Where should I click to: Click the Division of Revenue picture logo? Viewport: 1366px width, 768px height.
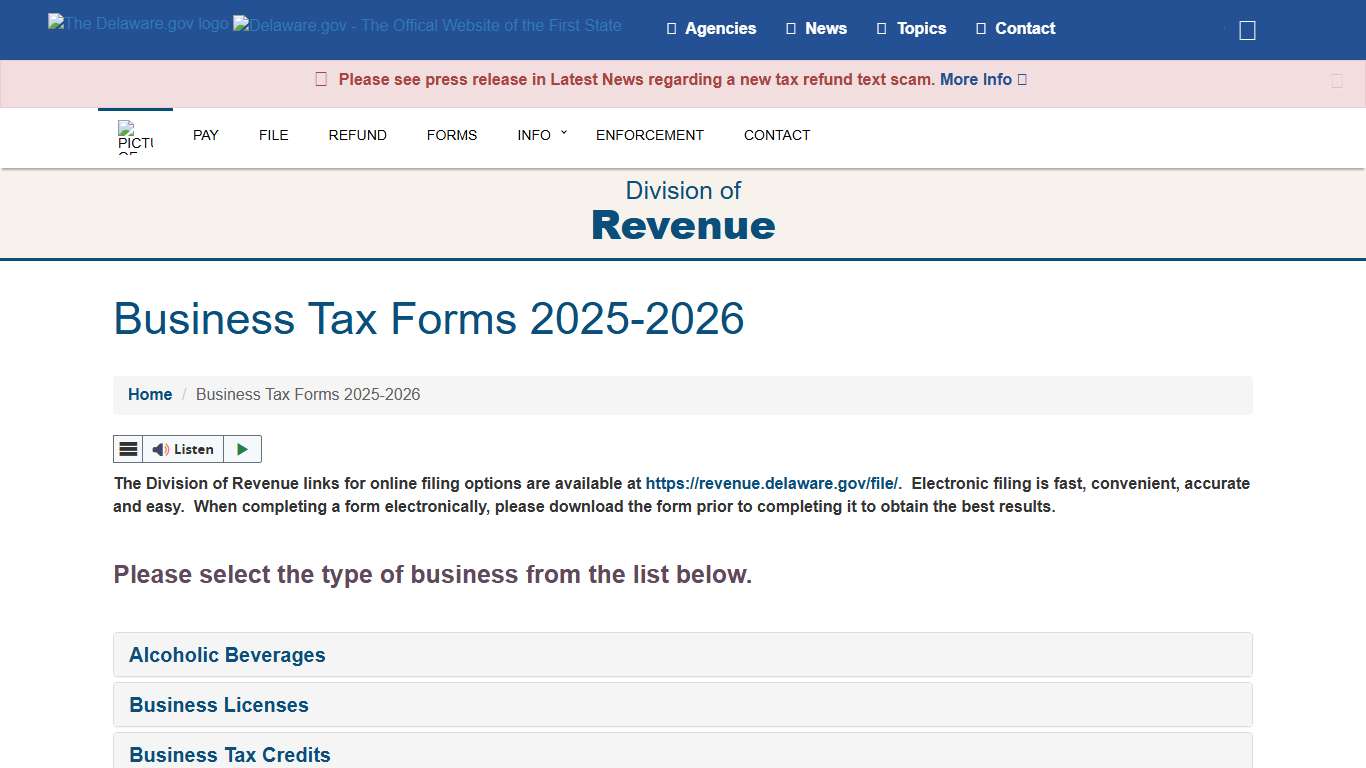coord(135,137)
